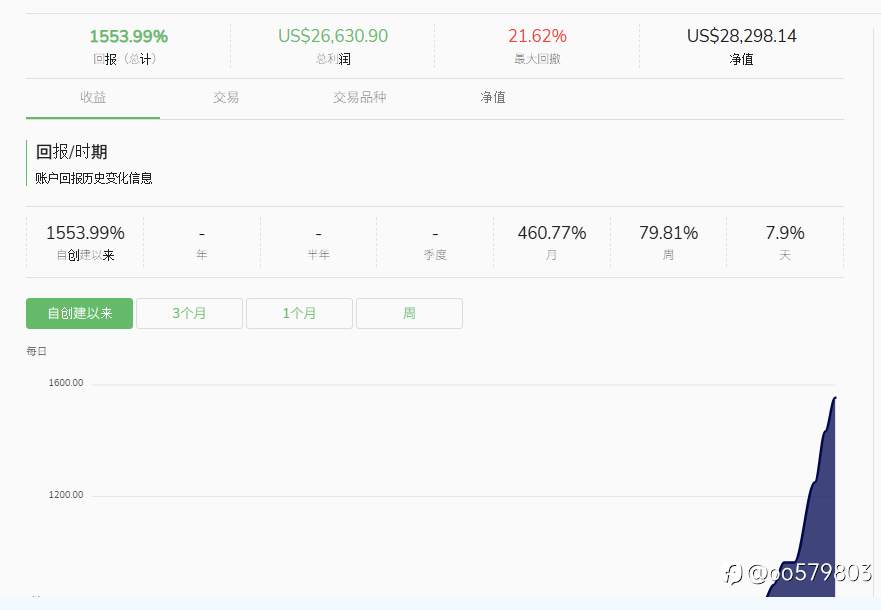Image resolution: width=881 pixels, height=610 pixels.
Task: Click the @oo579803 watermark text
Action: point(790,573)
